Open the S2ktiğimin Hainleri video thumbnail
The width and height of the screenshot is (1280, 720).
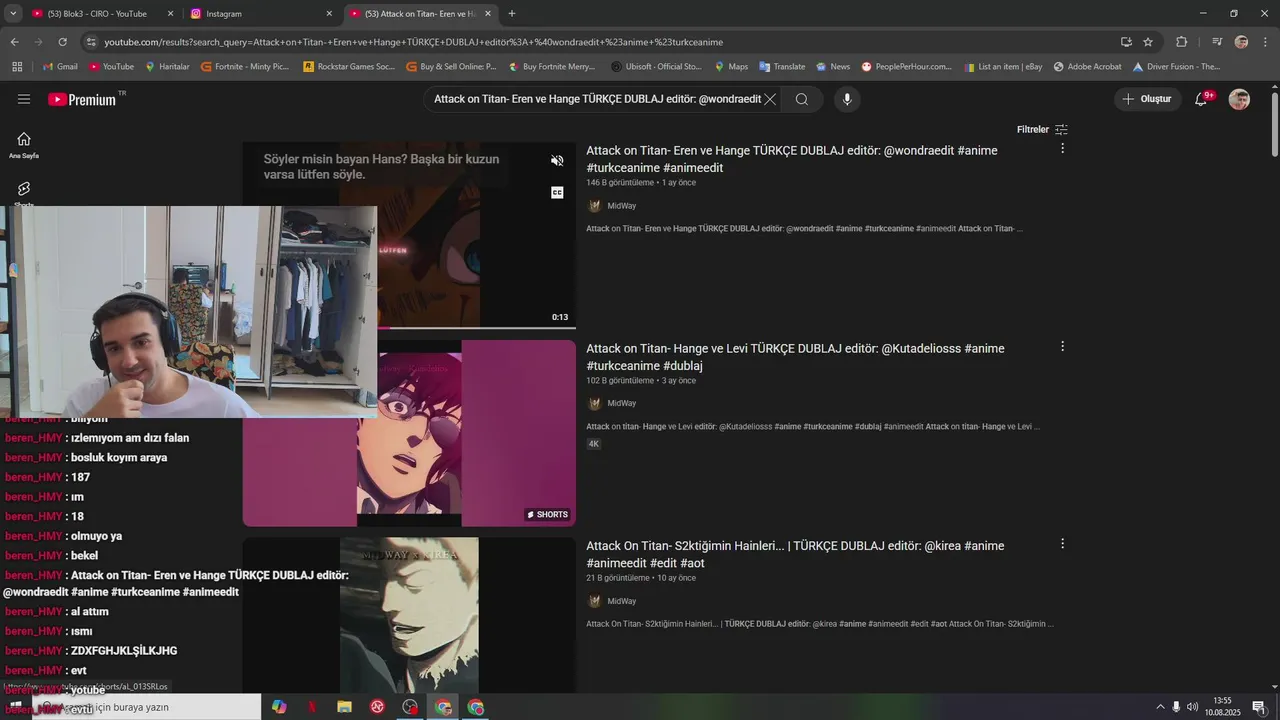(x=409, y=615)
